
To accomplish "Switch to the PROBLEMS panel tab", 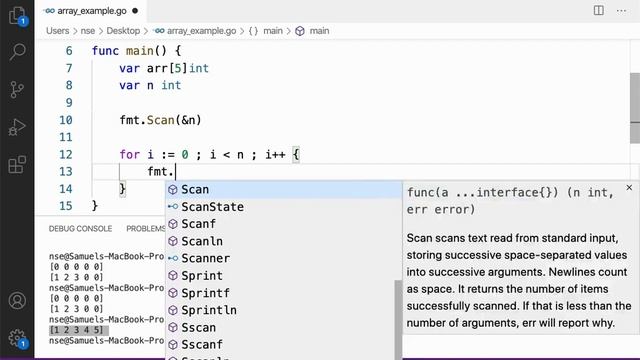I will (146, 229).
